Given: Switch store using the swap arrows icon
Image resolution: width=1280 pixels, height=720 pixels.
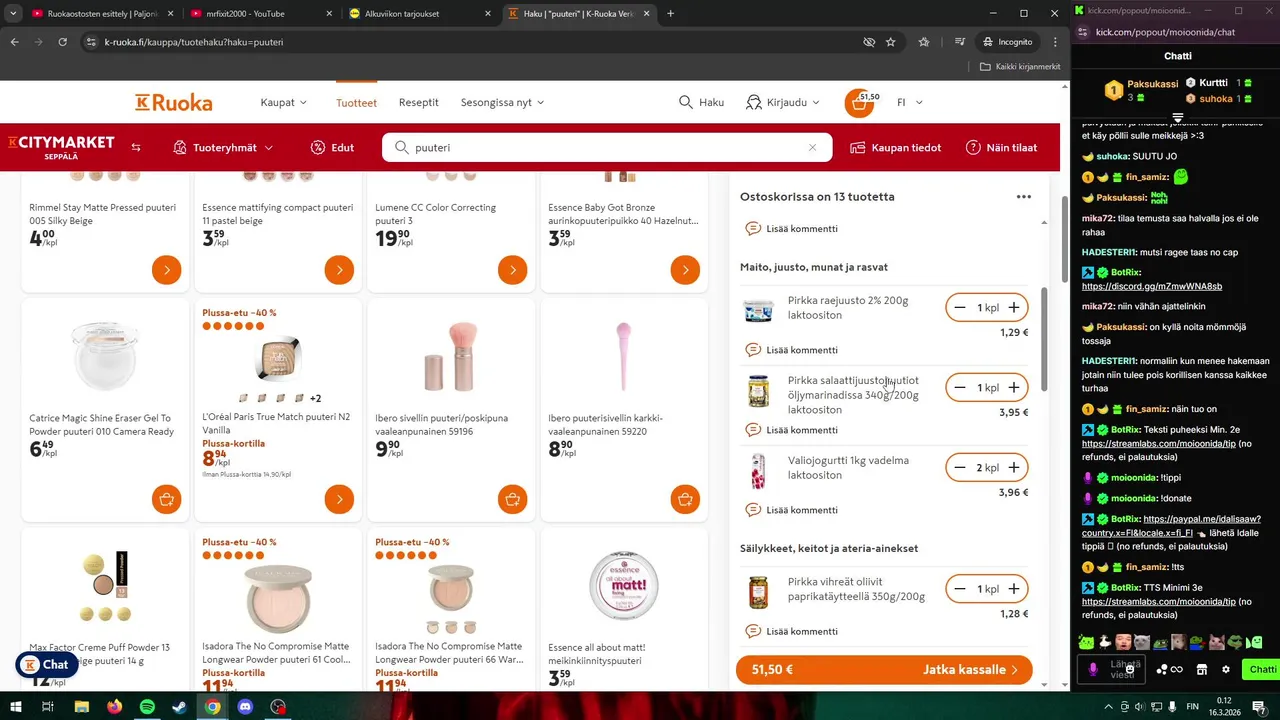Looking at the screenshot, I should (136, 147).
